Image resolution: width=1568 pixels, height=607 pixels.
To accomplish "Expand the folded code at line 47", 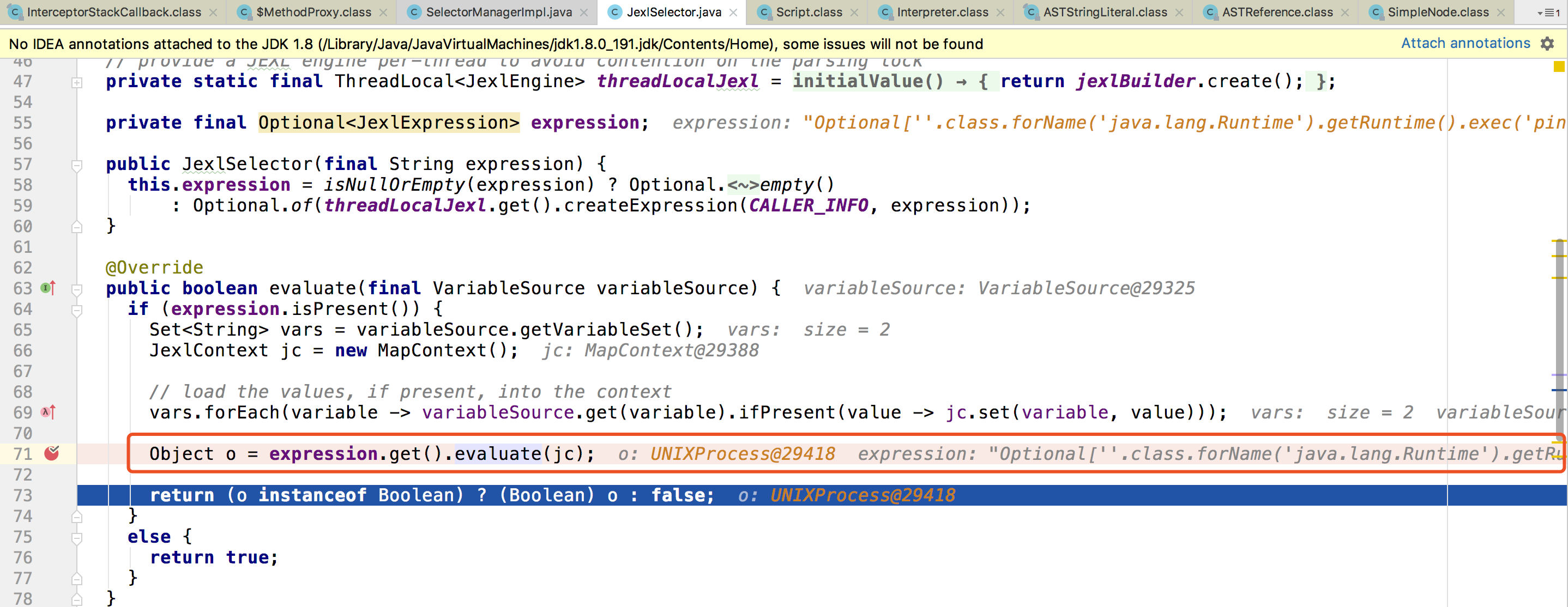I will pos(77,82).
